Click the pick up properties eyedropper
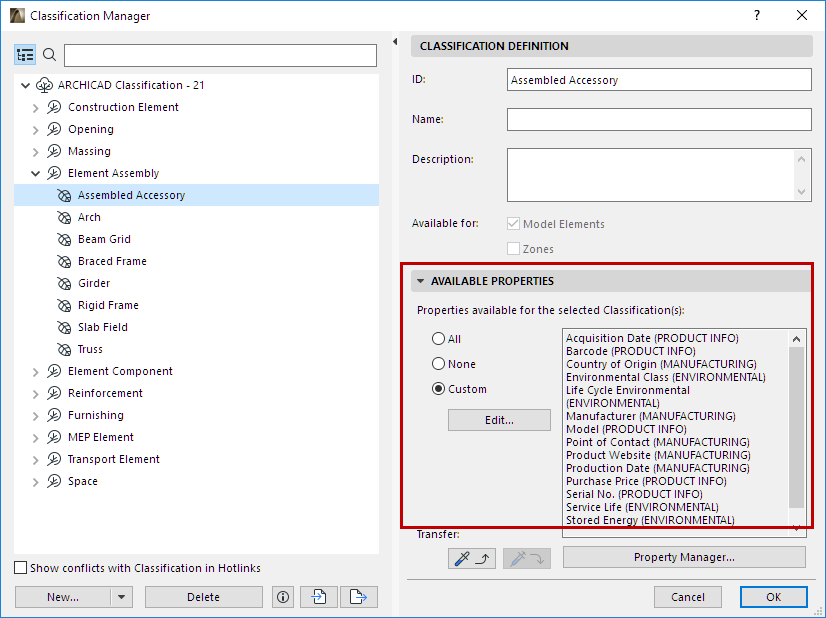Viewport: 826px width, 618px height. 472,558
